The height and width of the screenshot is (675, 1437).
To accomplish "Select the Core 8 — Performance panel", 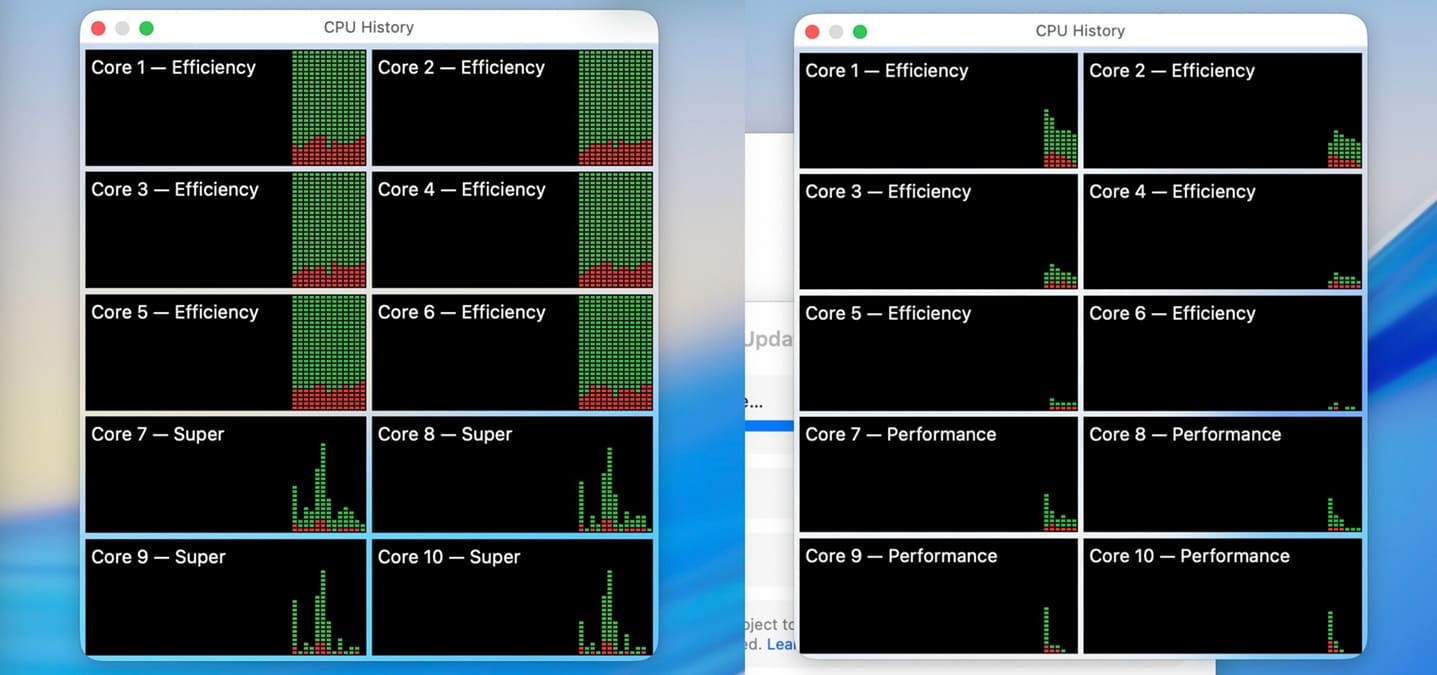I will click(x=1222, y=475).
